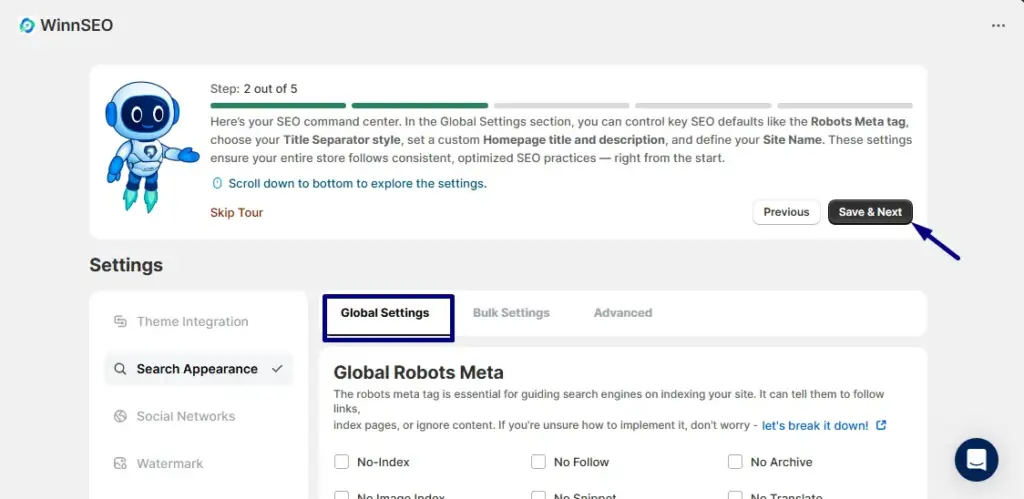This screenshot has height=499, width=1024.
Task: Enable the No Follow checkbox
Action: 538,462
